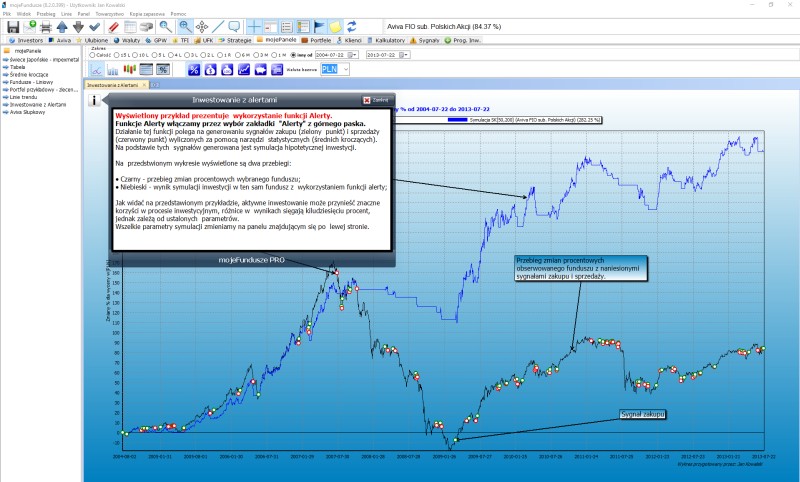Image resolution: width=800 pixels, height=482 pixels.
Task: Open the Strategie tab
Action: point(224,40)
